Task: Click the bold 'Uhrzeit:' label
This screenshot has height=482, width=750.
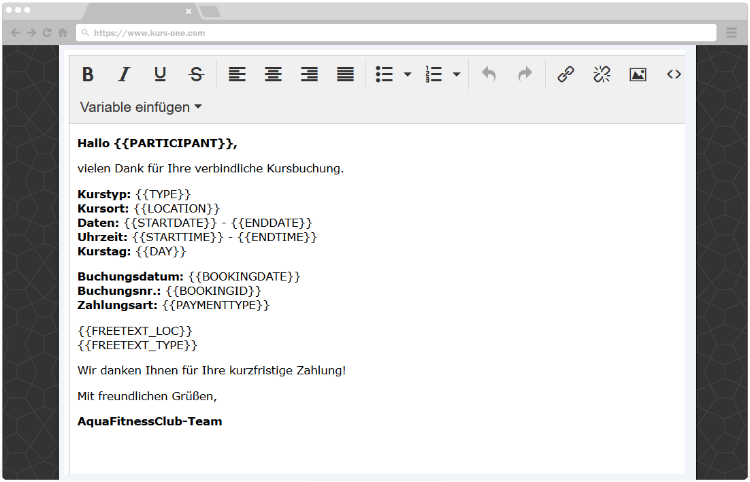Action: [x=102, y=237]
